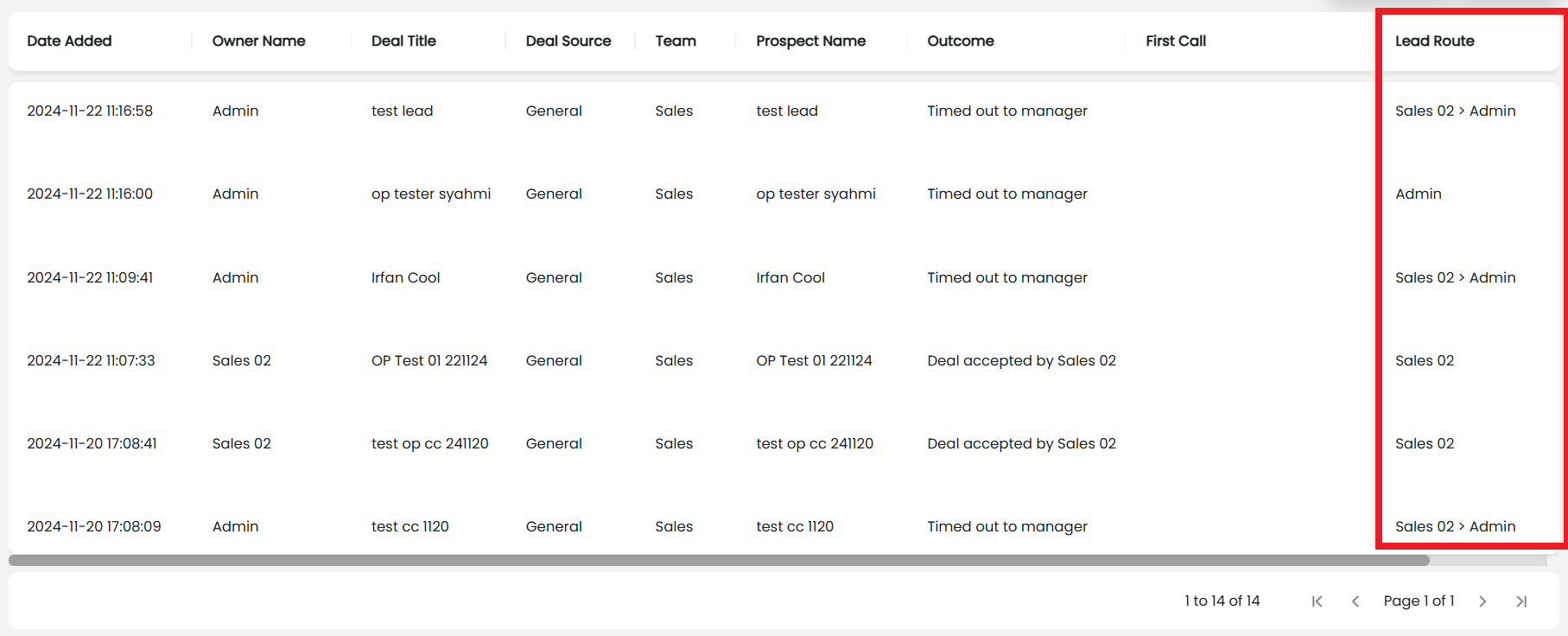The height and width of the screenshot is (636, 1568).
Task: Sort by First Call column
Action: pyautogui.click(x=1175, y=41)
